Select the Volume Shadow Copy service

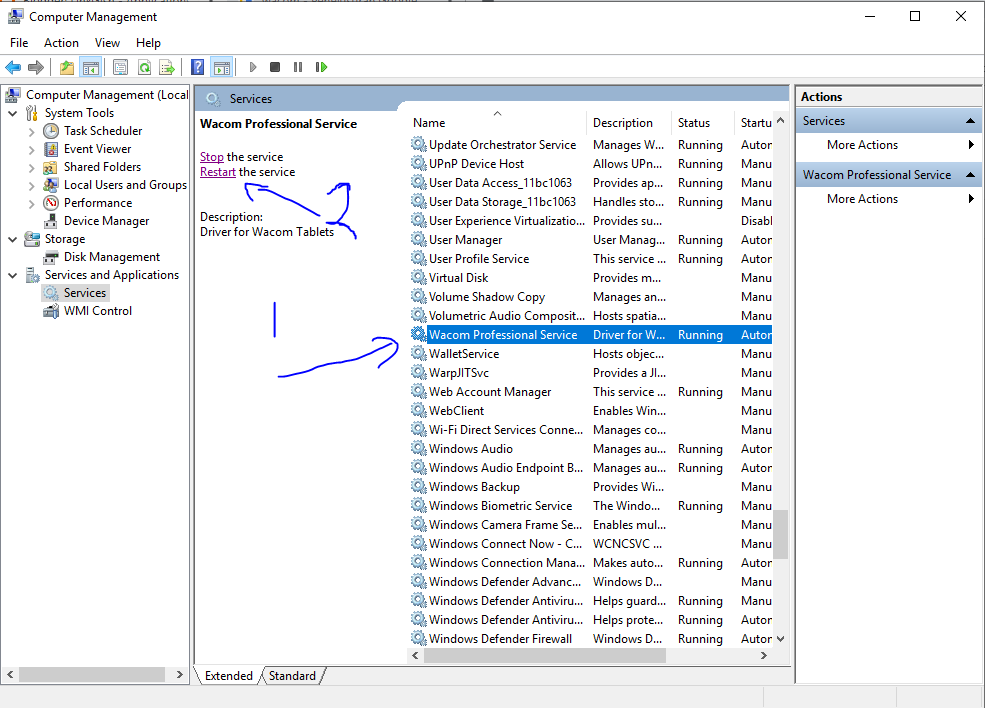(591, 297)
